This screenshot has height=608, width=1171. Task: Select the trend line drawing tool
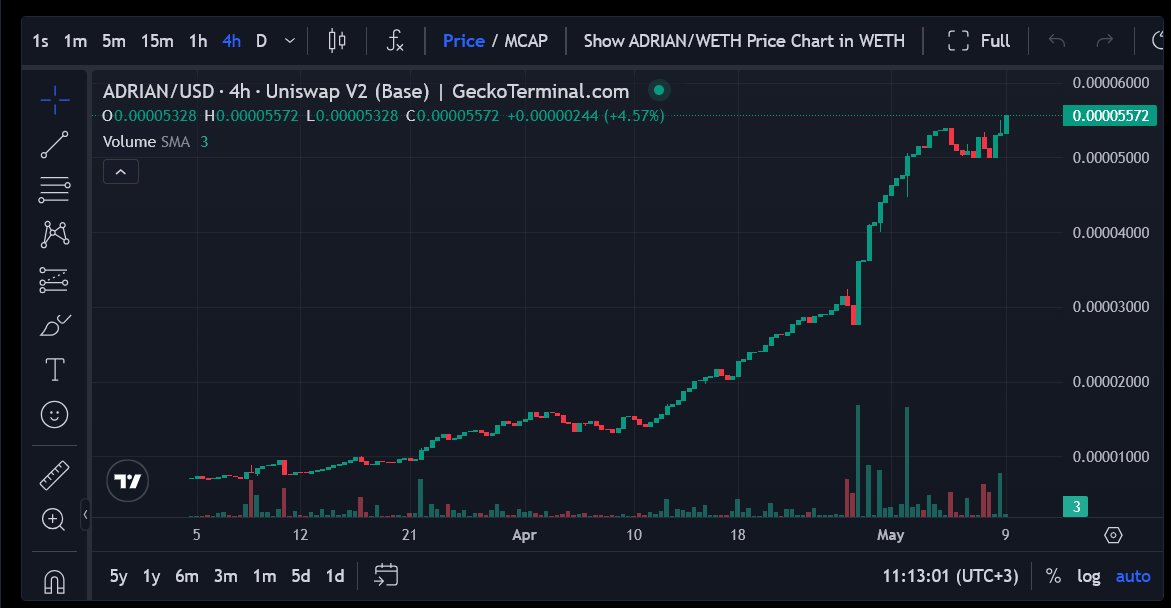[55, 145]
